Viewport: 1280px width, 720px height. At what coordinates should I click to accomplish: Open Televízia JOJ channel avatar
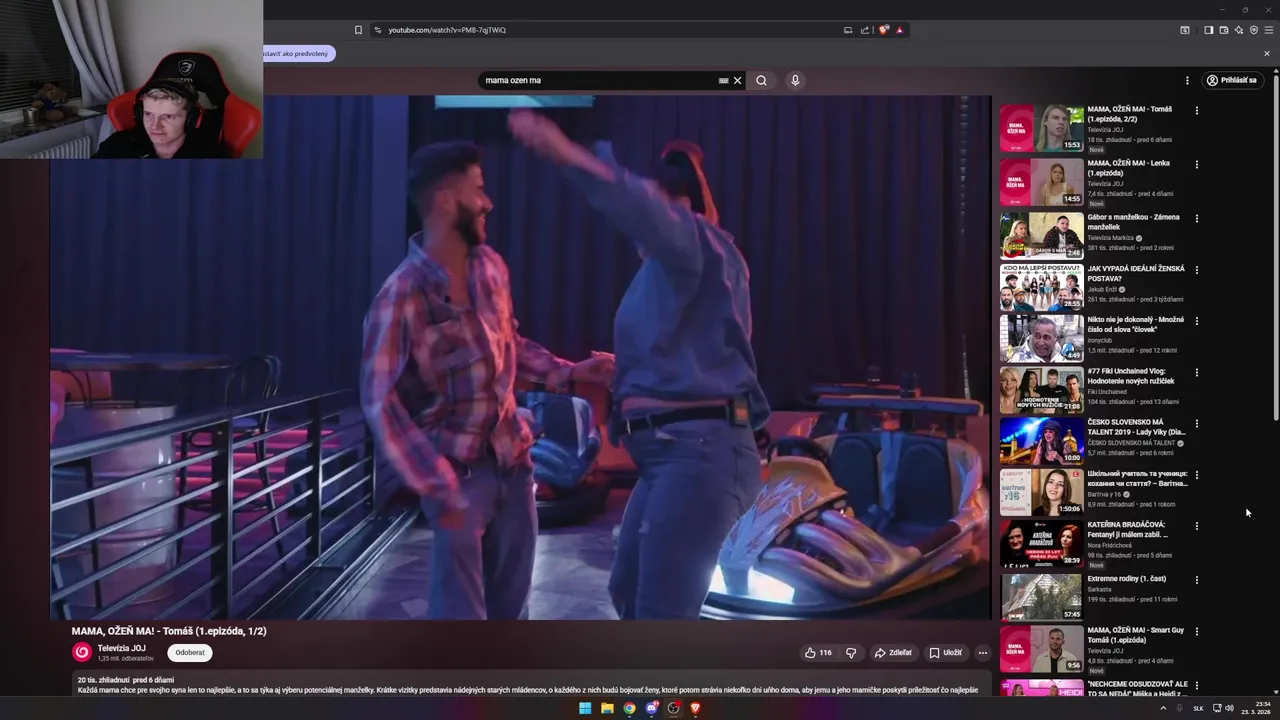click(x=82, y=652)
